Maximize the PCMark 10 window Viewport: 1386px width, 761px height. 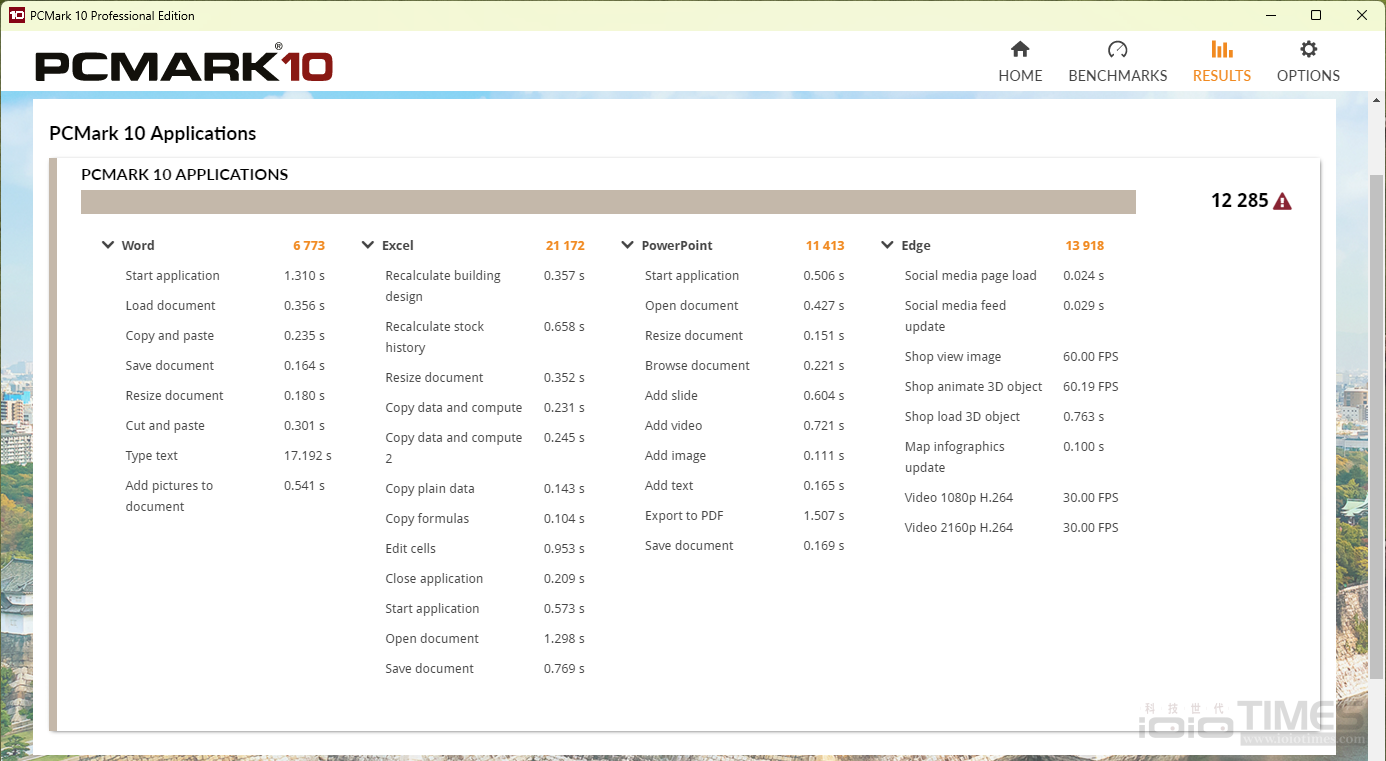click(x=1316, y=15)
